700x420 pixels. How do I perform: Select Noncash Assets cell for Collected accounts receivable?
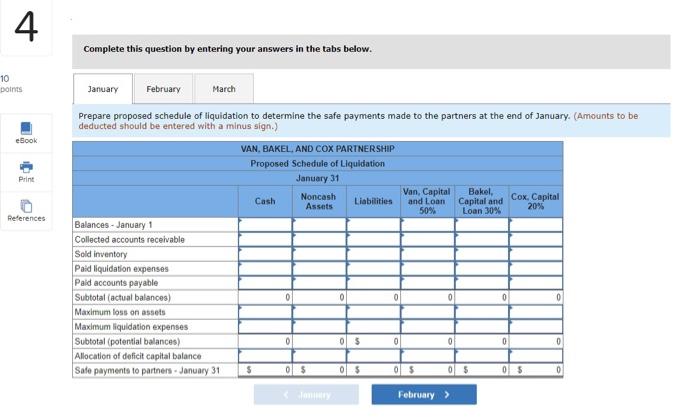tap(320, 239)
